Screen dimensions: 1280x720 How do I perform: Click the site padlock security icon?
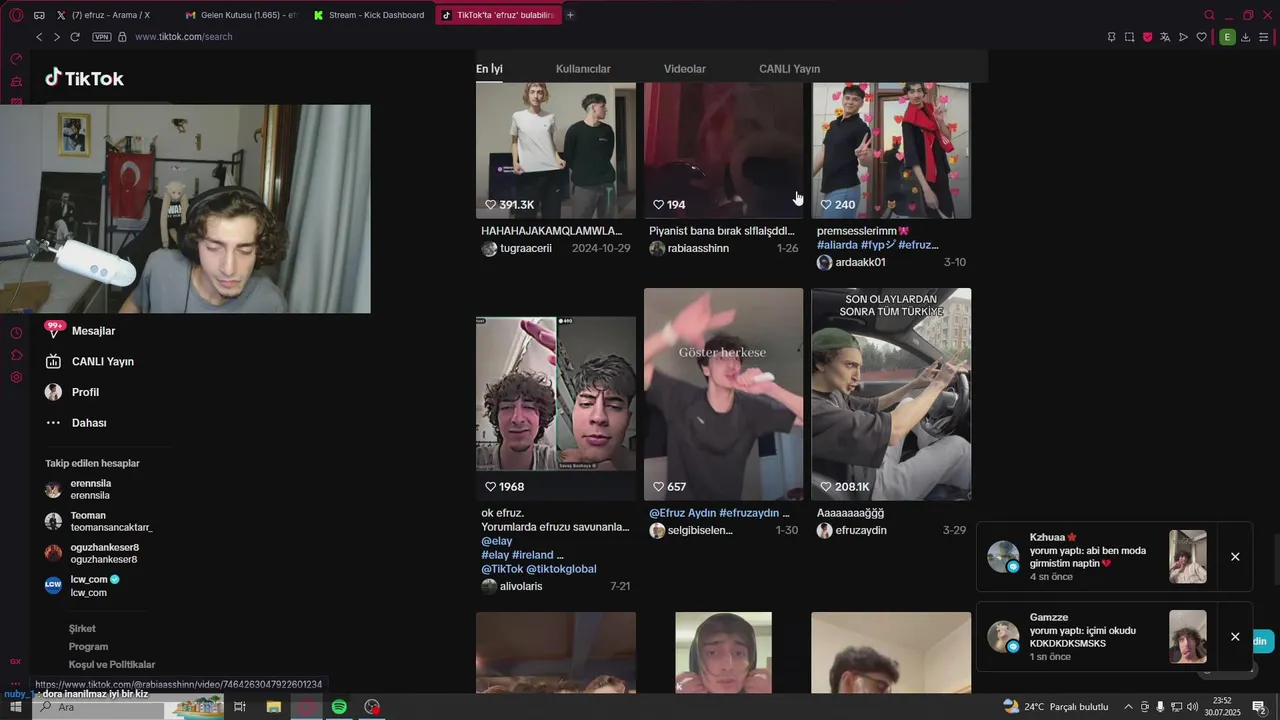coord(122,37)
